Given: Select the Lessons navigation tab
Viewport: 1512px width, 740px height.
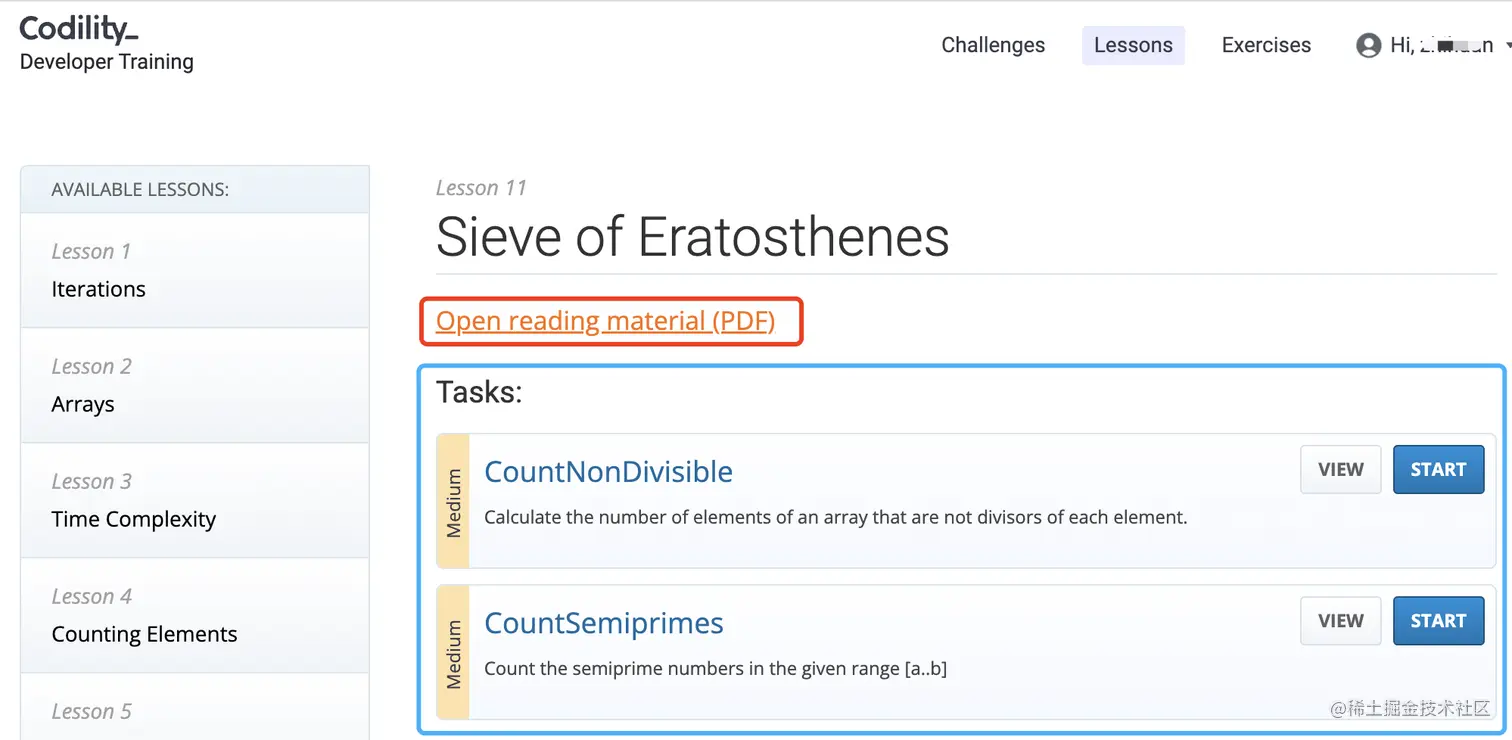Looking at the screenshot, I should (1133, 46).
